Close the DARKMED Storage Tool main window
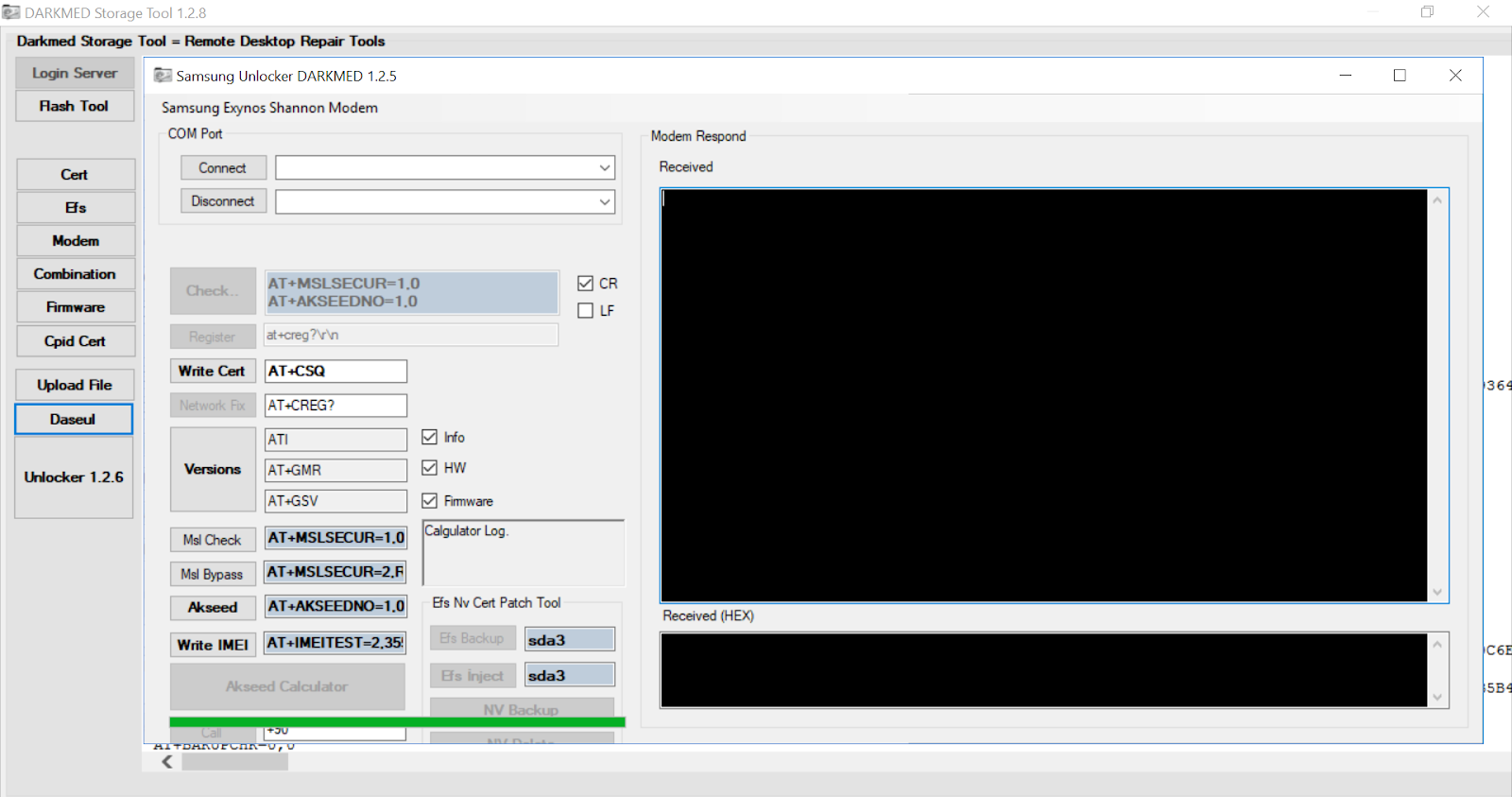Screen dimensions: 1512x797 coord(1483,12)
